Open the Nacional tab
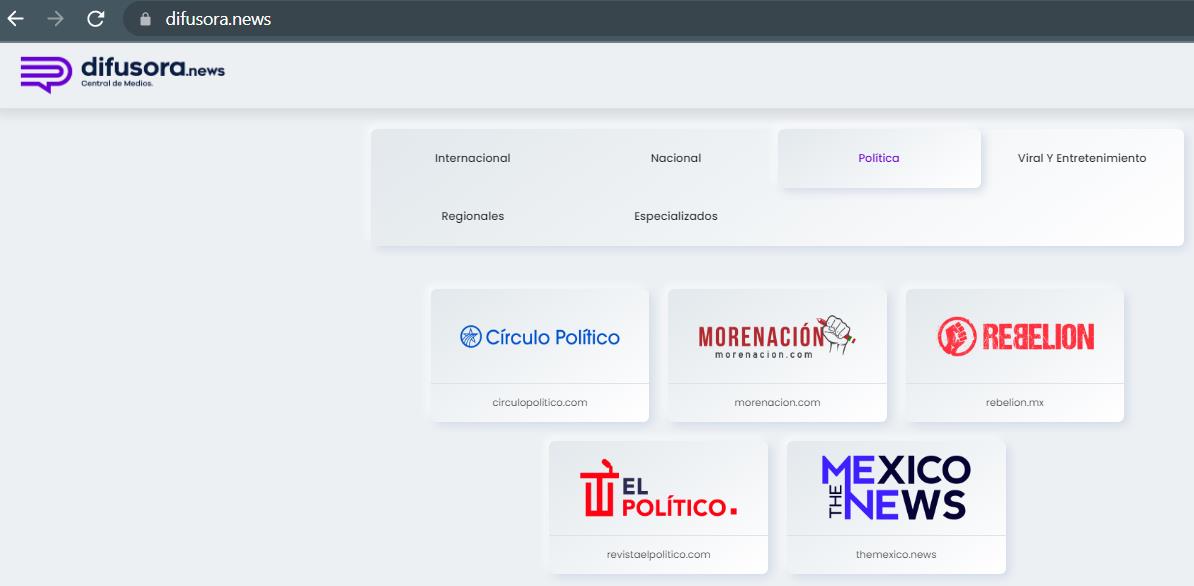This screenshot has height=586, width=1194. [675, 158]
